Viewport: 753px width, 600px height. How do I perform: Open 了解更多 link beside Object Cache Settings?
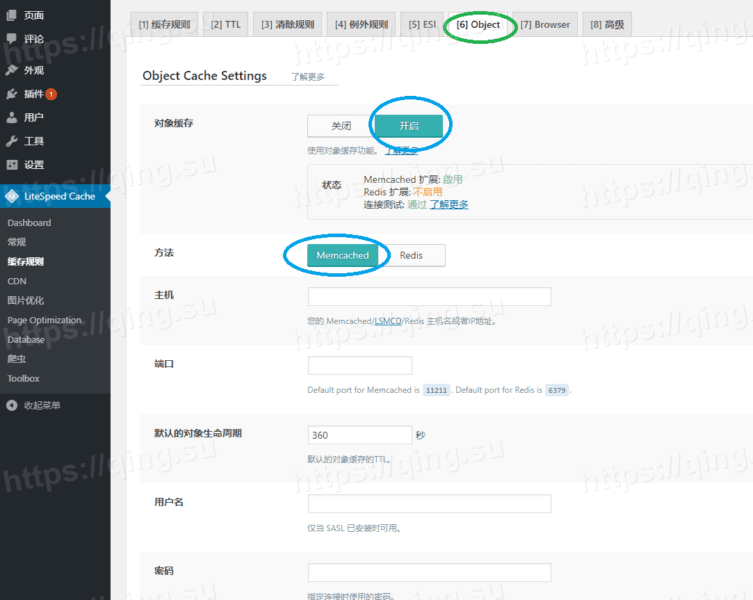tap(308, 77)
